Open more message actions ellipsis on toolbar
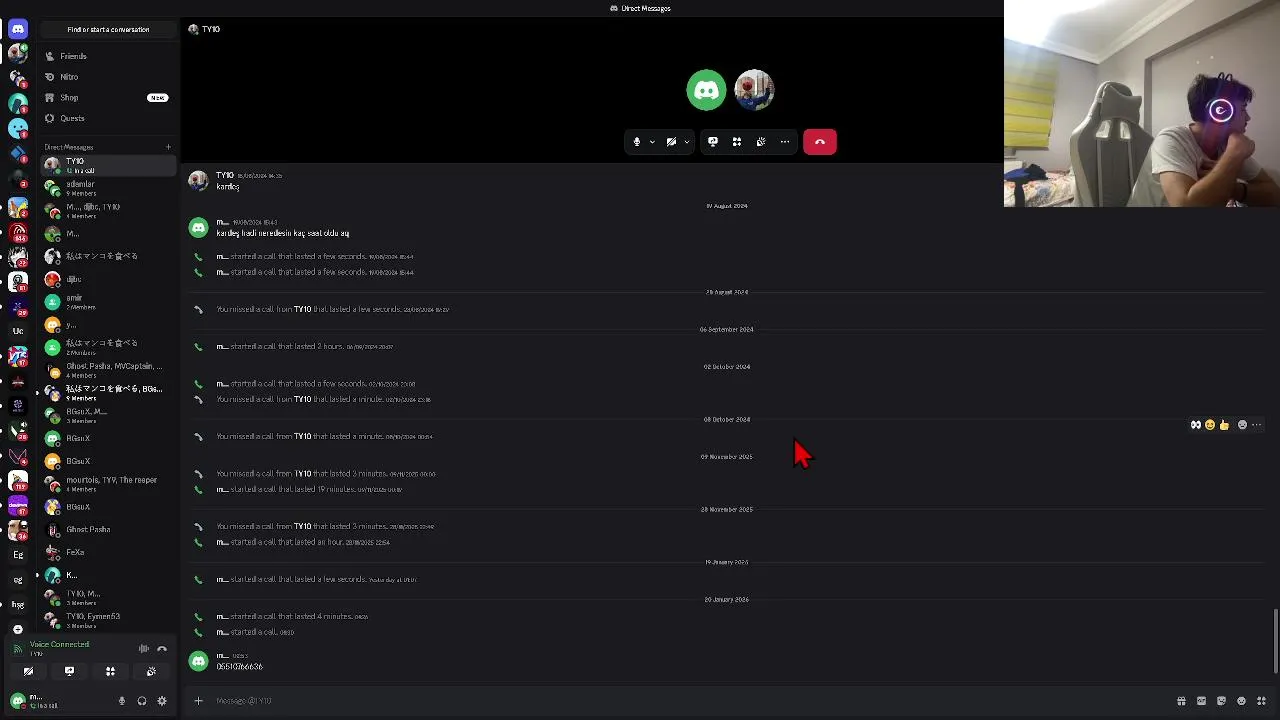The width and height of the screenshot is (1280, 720). pyautogui.click(x=1257, y=425)
